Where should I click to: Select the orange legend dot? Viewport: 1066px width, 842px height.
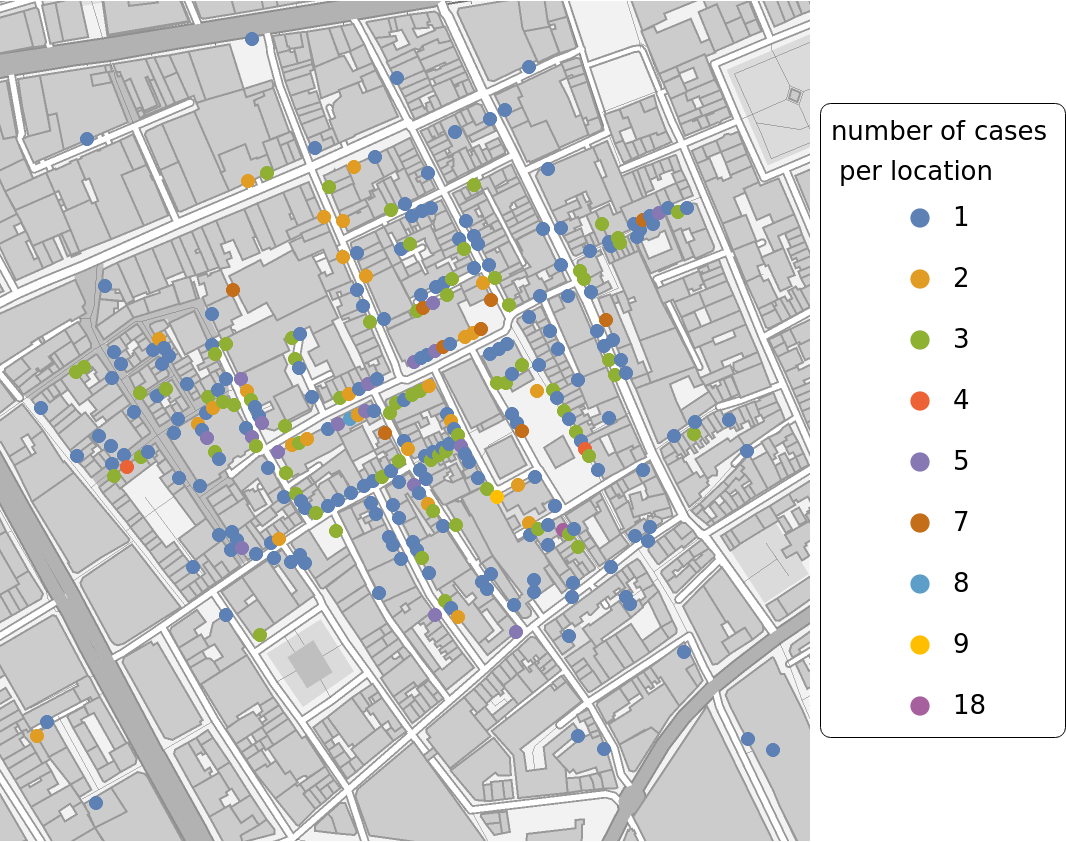(920, 279)
